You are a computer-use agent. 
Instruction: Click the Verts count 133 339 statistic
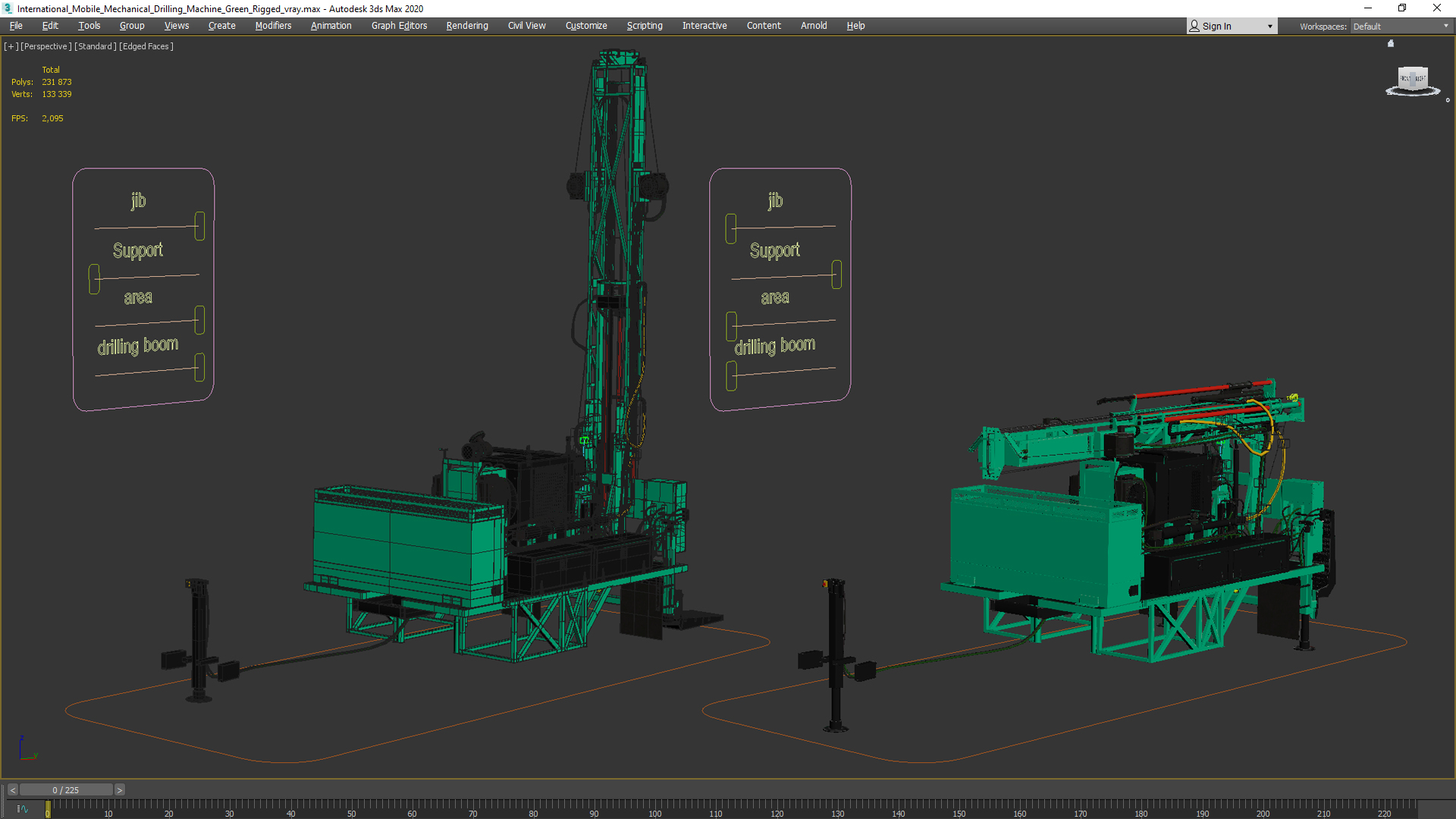(x=57, y=94)
